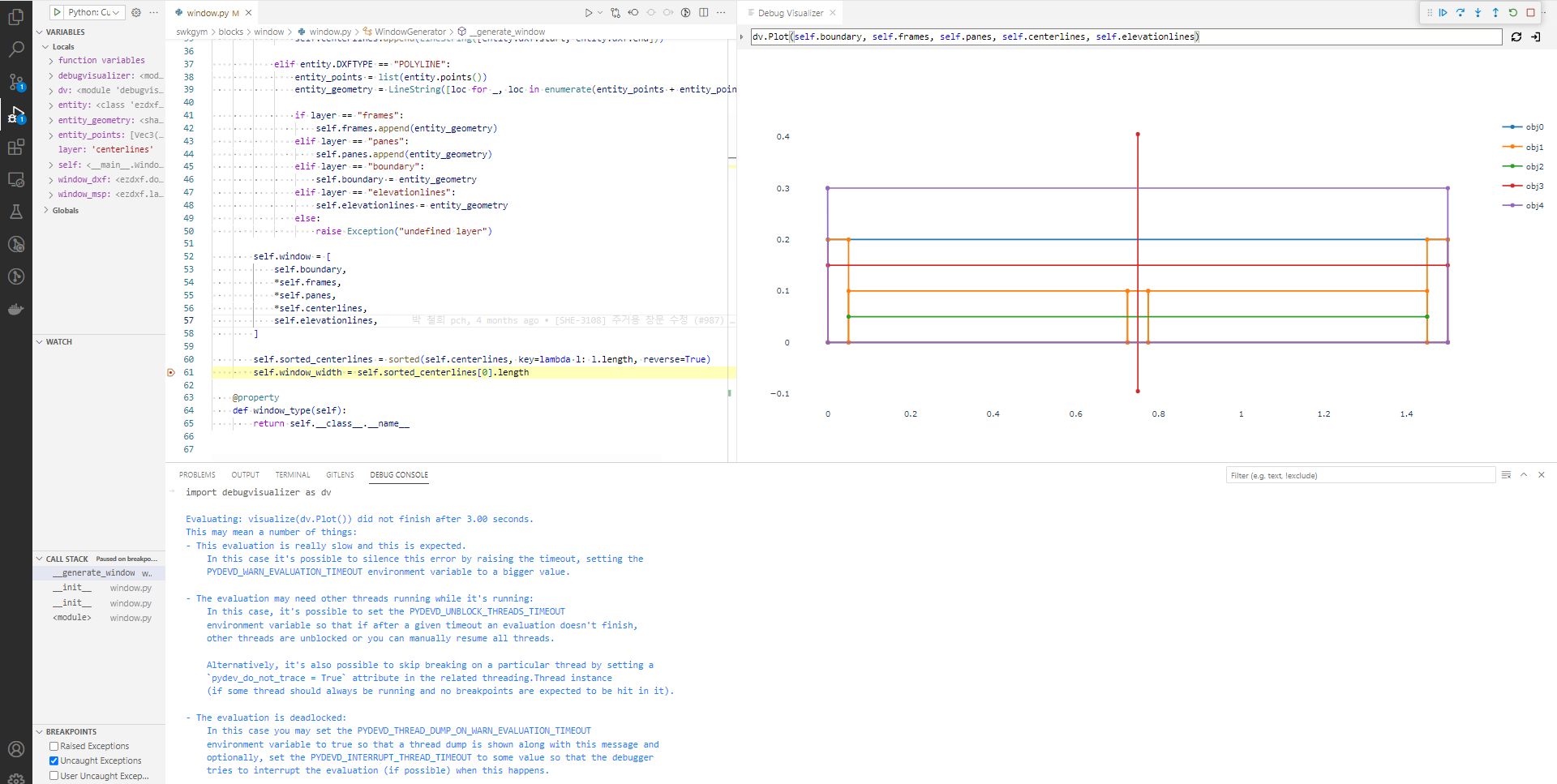Run Python file from editor toolbar
Screen dimensions: 1557x784
click(589, 12)
